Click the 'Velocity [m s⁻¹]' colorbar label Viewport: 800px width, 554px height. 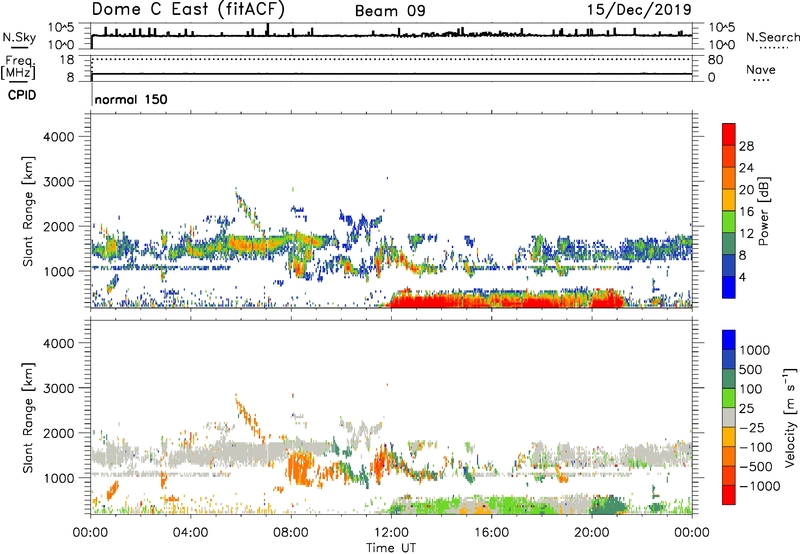(790, 417)
